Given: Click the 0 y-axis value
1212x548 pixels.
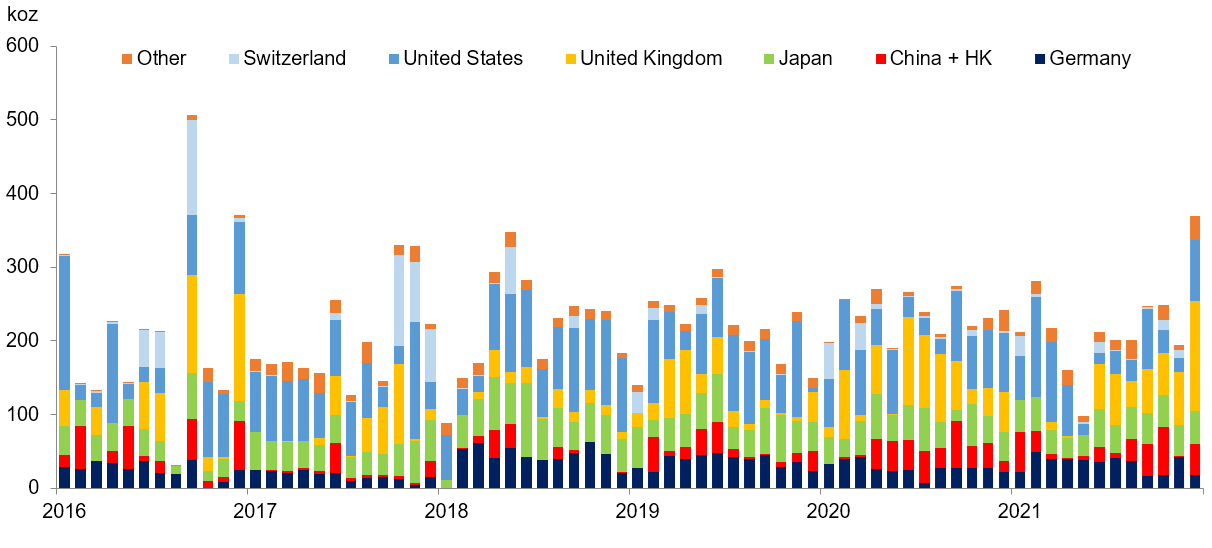Looking at the screenshot, I should point(33,488).
